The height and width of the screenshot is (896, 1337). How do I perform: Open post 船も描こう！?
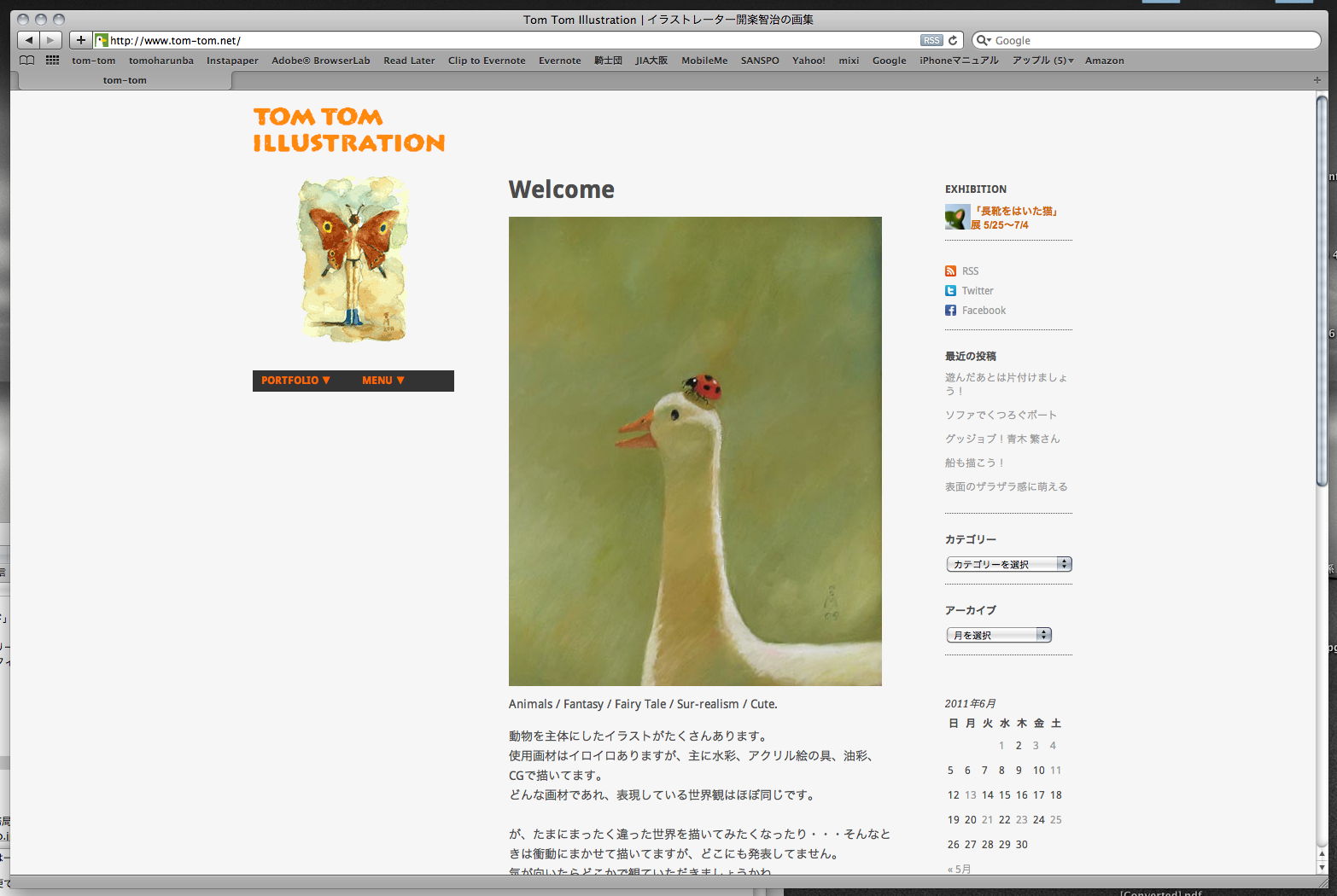pos(975,463)
